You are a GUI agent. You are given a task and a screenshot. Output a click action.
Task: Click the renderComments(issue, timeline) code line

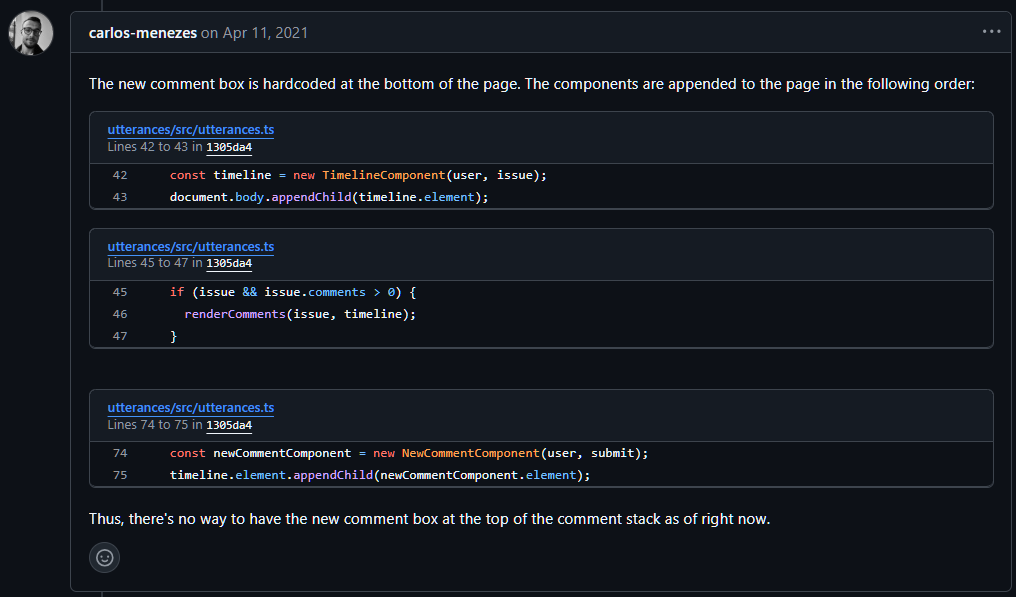299,314
